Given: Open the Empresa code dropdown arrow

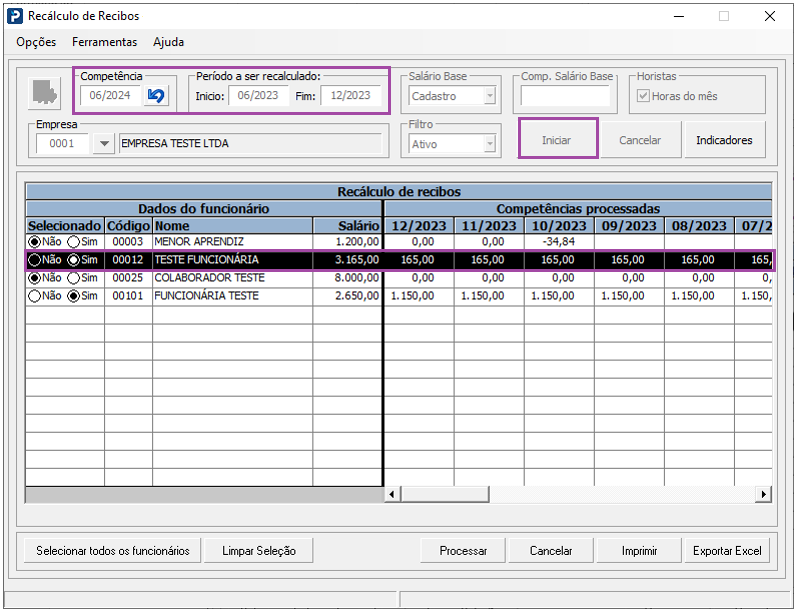Looking at the screenshot, I should [104, 144].
